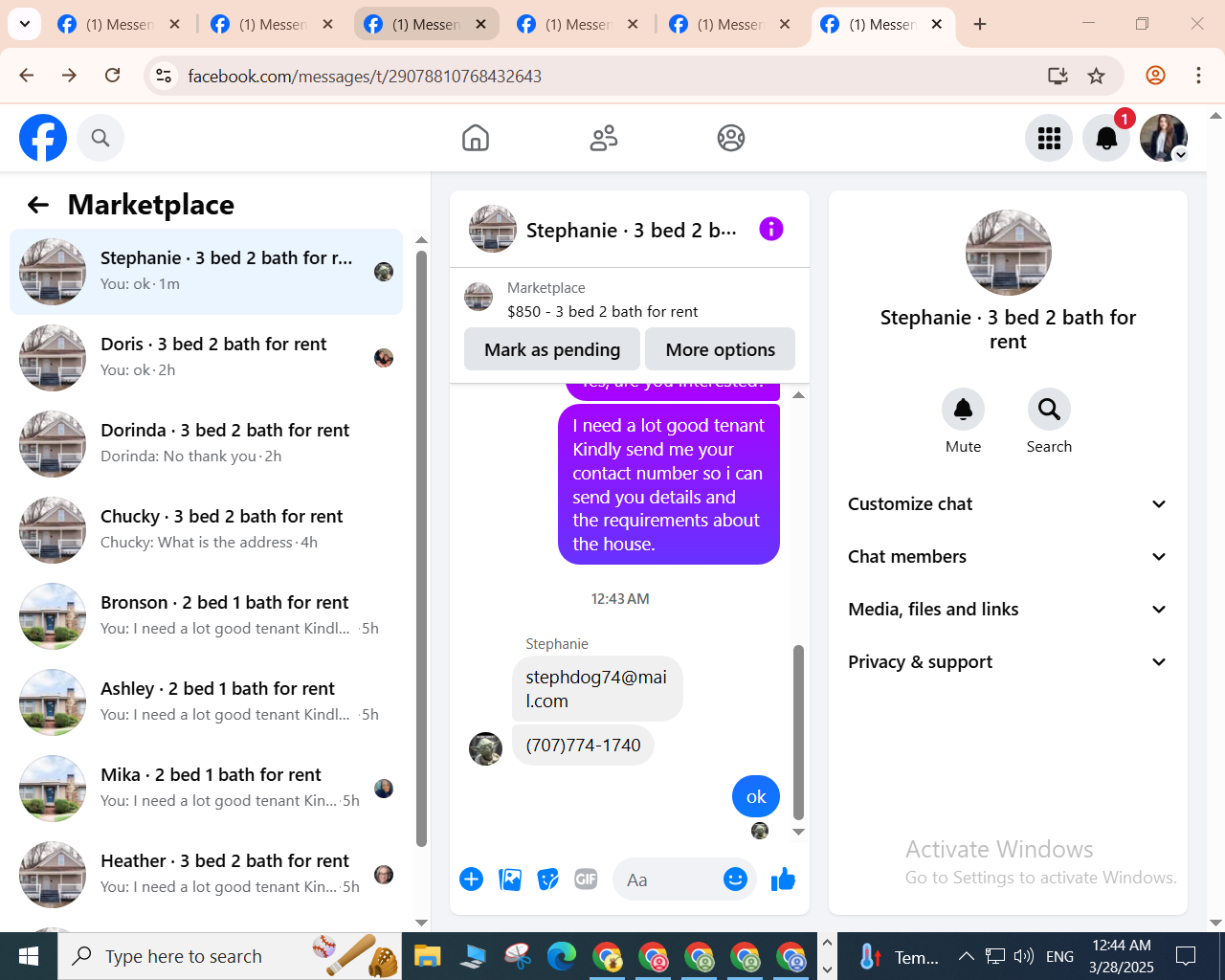The width and height of the screenshot is (1225, 980).
Task: Expand Customize chat section
Action: pyautogui.click(x=1008, y=504)
